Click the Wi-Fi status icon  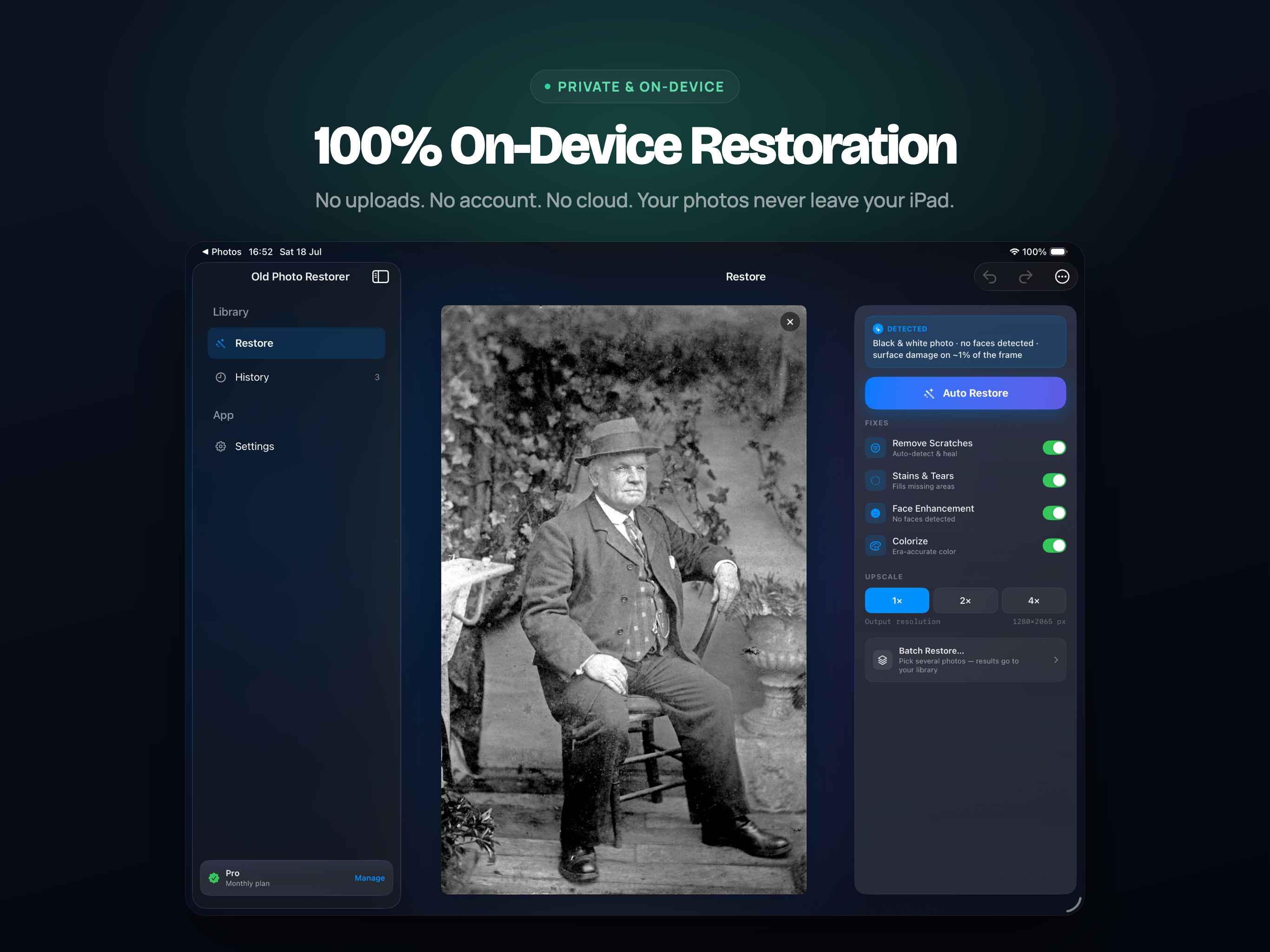[x=1014, y=251]
